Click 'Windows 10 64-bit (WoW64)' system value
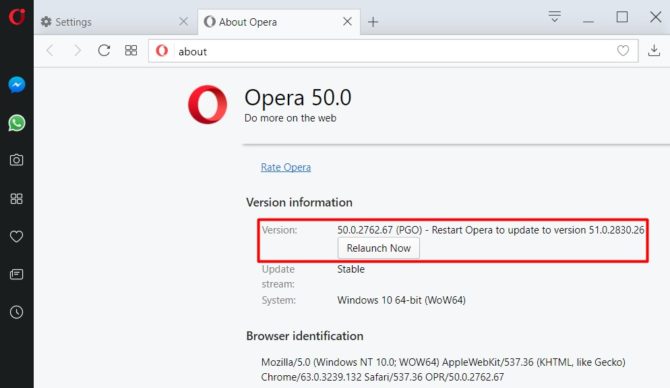The image size is (670, 388). 401,300
